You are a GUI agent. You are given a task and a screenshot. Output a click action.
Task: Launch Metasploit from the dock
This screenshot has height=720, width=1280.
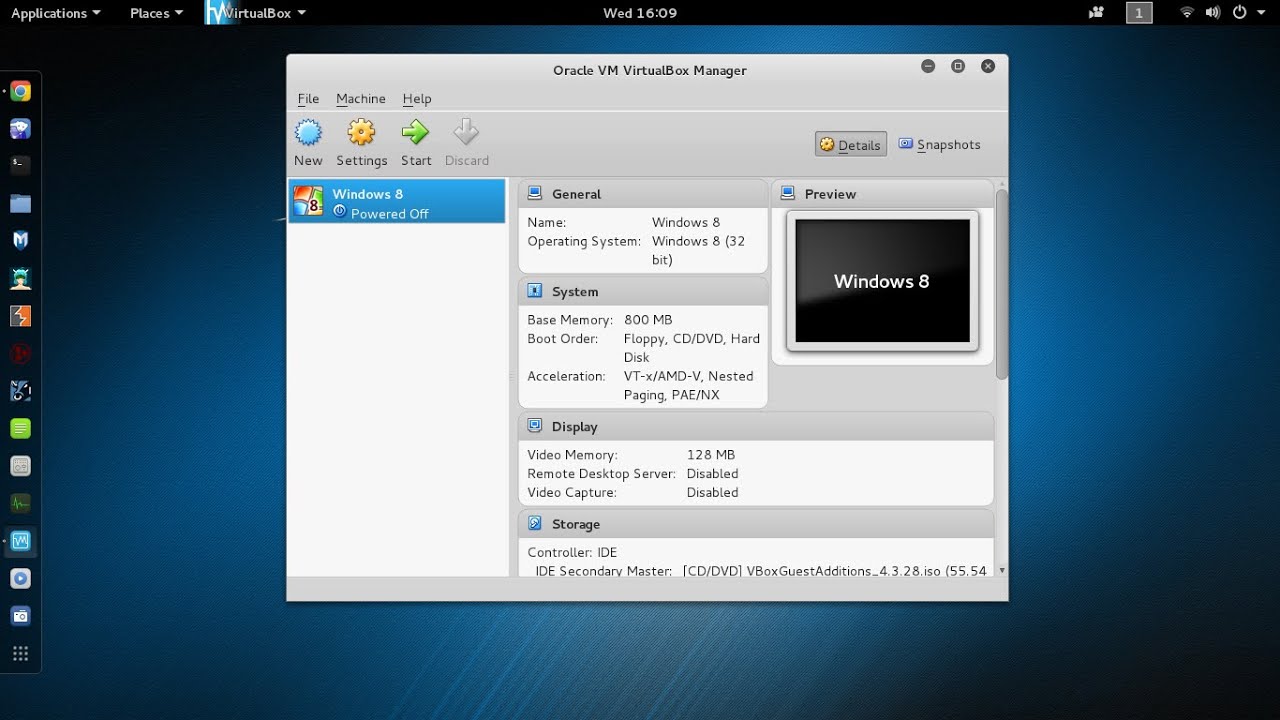click(20, 240)
